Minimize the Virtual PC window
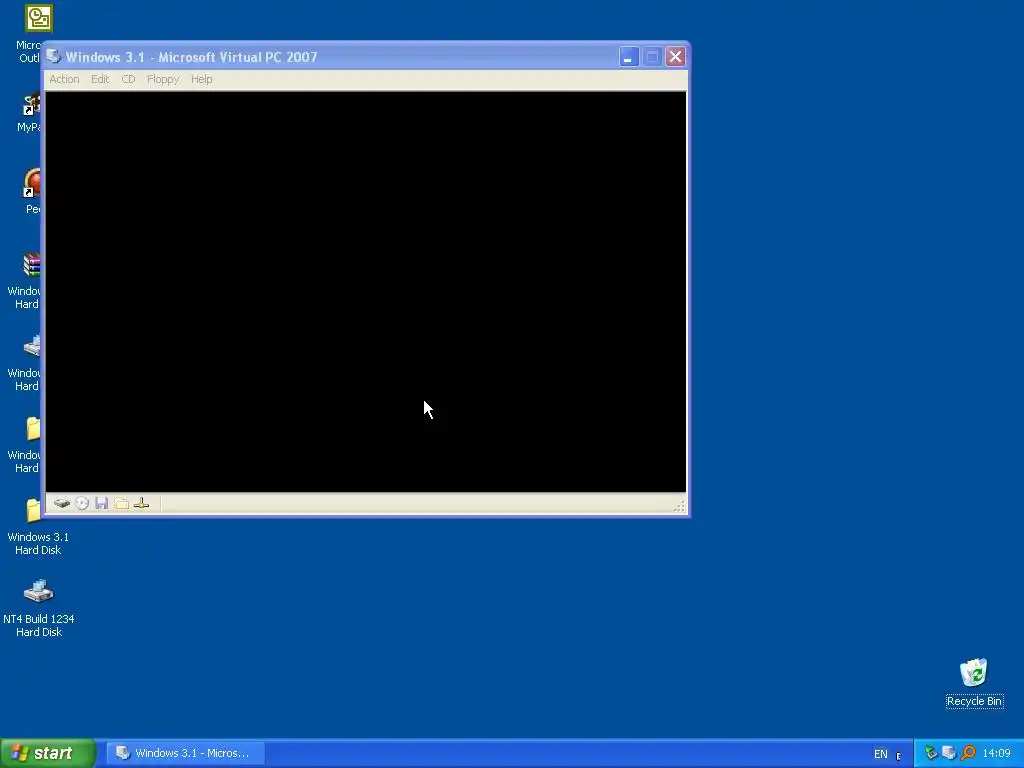The width and height of the screenshot is (1024, 768). (x=628, y=57)
